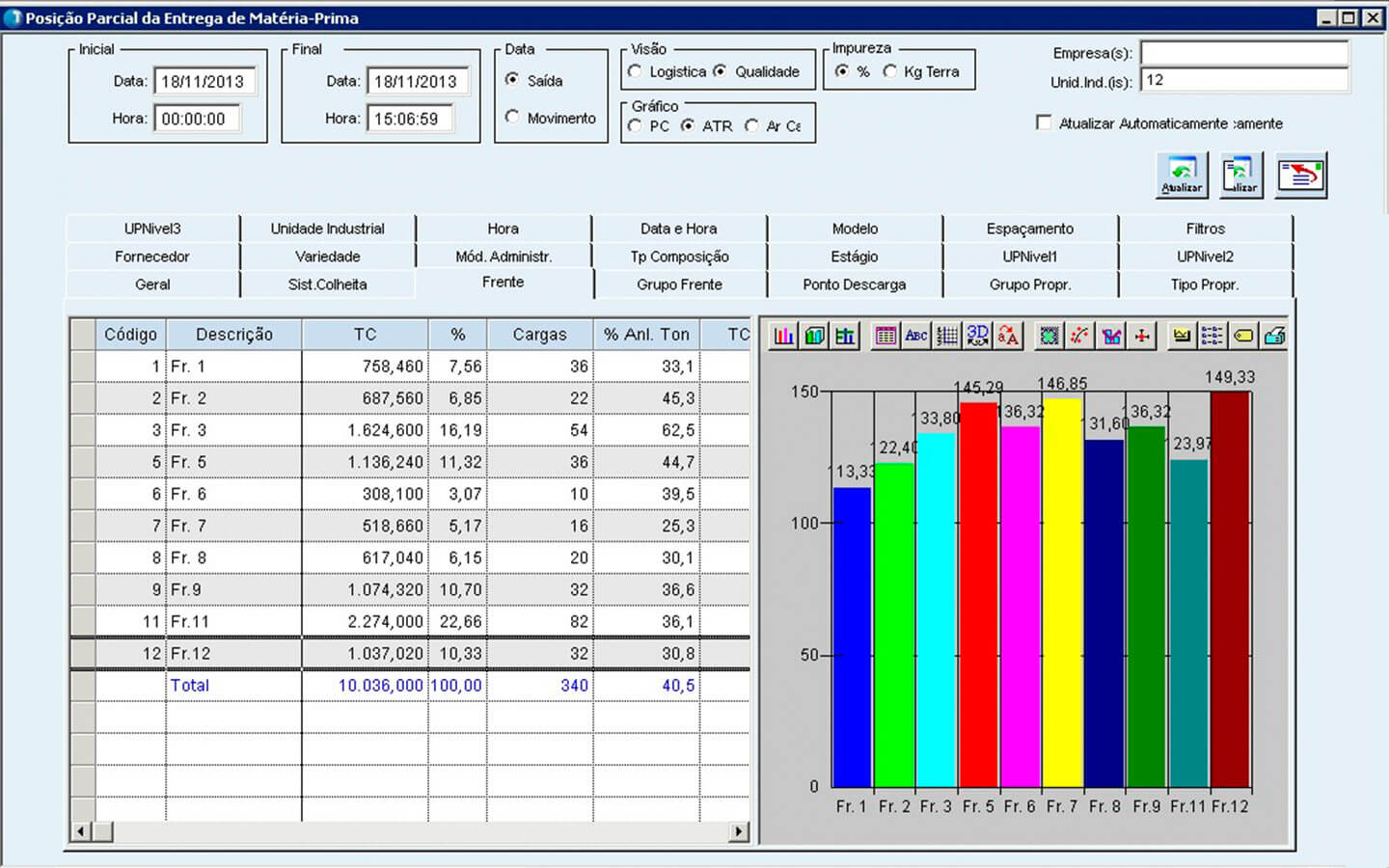Viewport: 1389px width, 868px height.
Task: Choose Kg Terra impurity option
Action: point(889,71)
